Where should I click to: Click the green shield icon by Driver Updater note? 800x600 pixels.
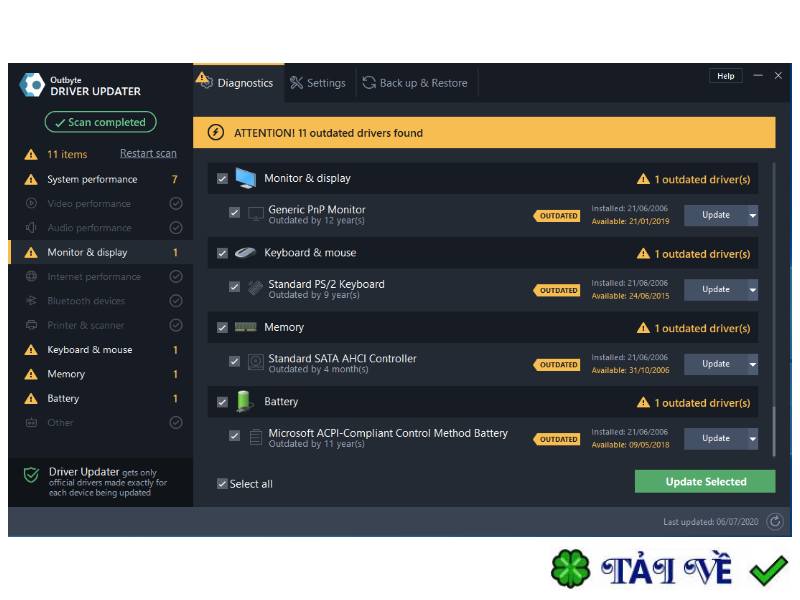(x=32, y=474)
